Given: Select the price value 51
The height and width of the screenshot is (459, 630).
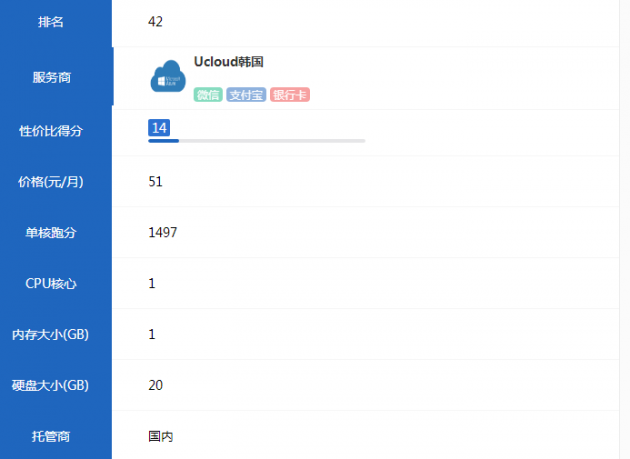Looking at the screenshot, I should pos(155,182).
